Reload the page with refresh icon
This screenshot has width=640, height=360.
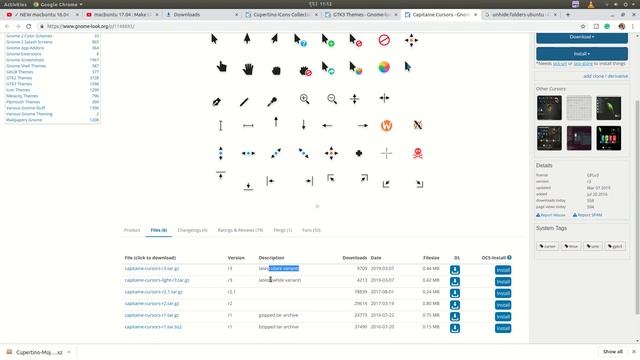[29, 26]
